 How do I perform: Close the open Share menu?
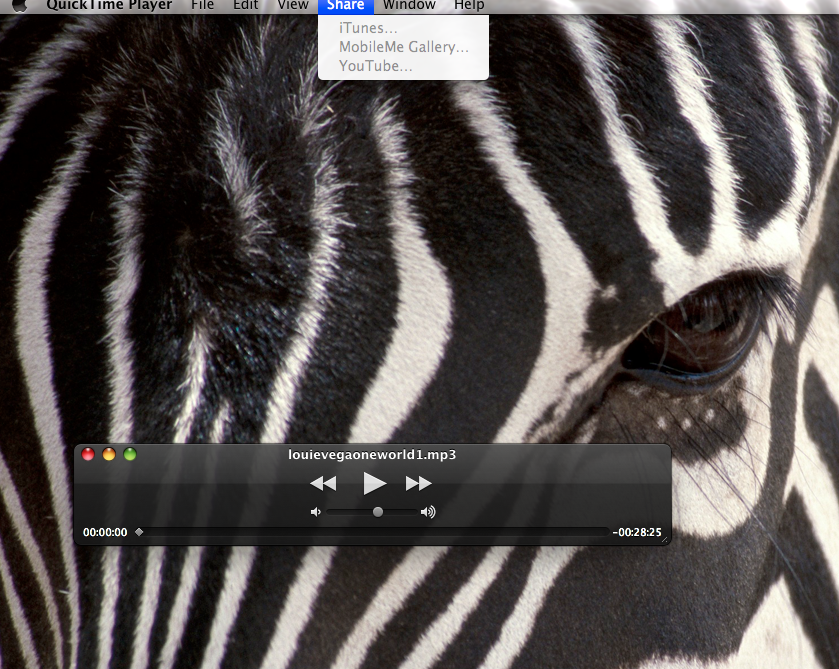pyautogui.click(x=345, y=5)
